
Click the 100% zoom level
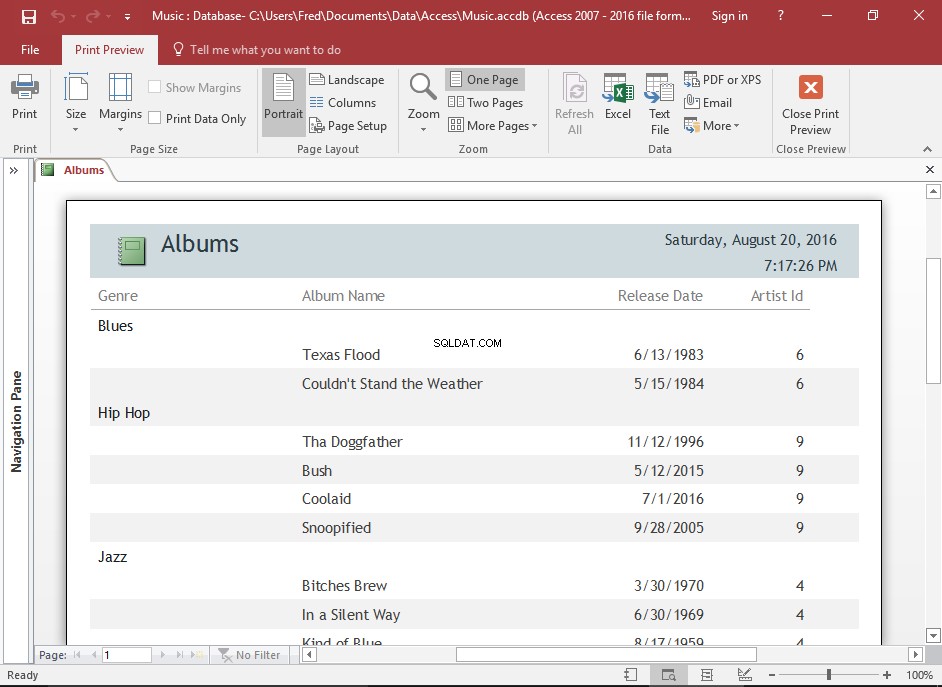[x=919, y=675]
